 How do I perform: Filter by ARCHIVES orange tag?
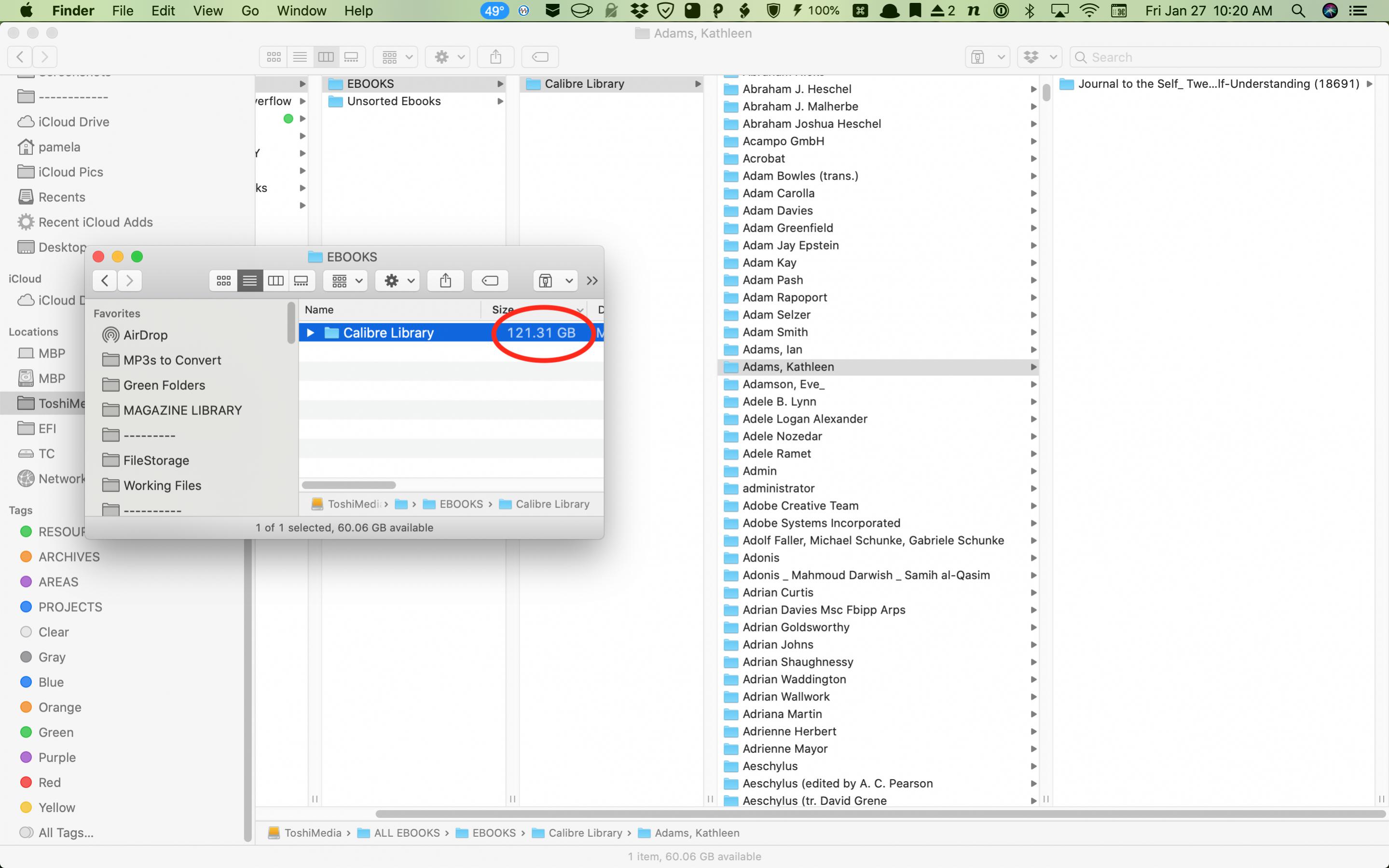[60, 557]
